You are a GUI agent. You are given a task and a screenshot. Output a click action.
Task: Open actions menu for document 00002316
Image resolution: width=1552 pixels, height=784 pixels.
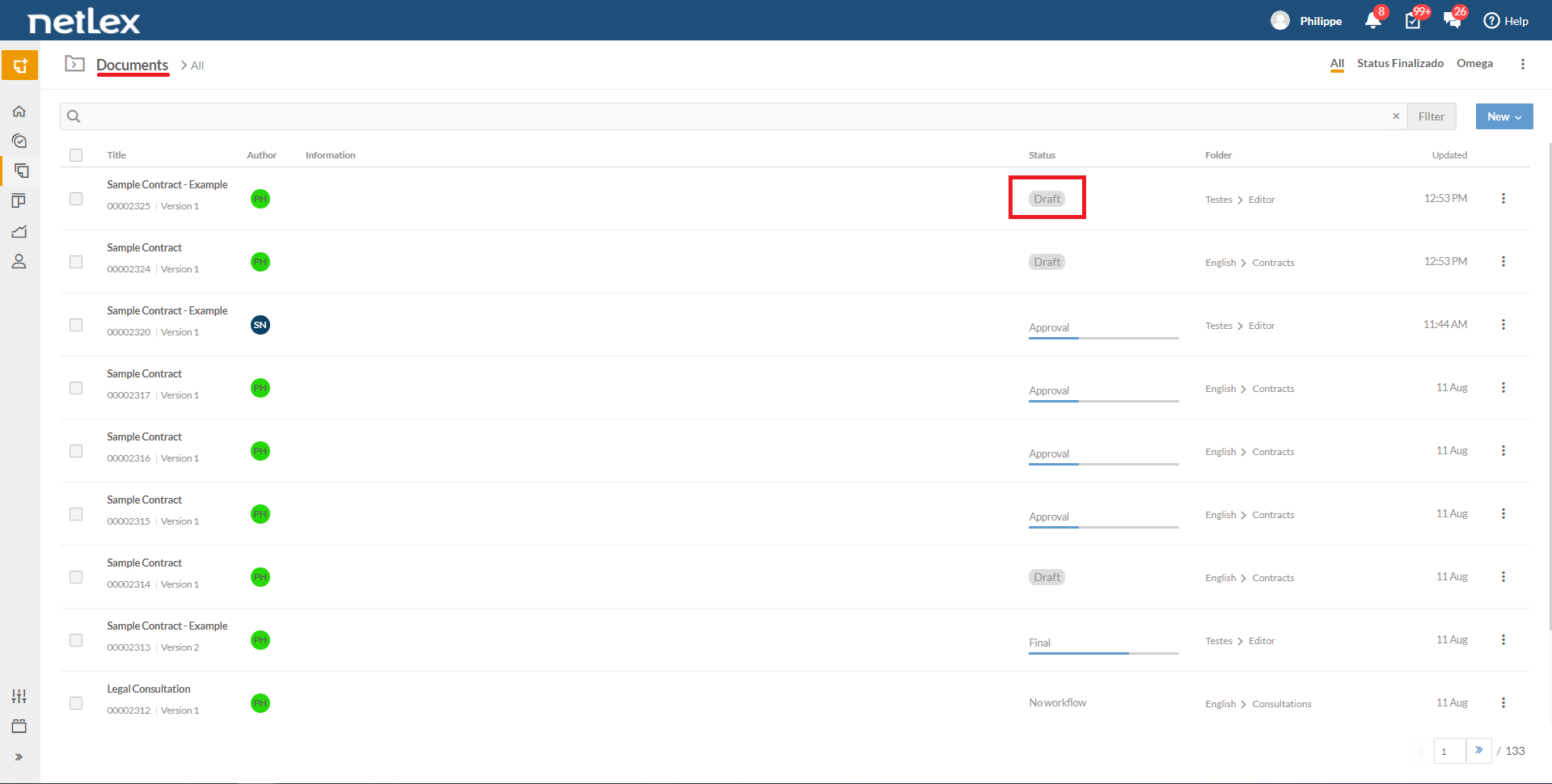coord(1503,451)
